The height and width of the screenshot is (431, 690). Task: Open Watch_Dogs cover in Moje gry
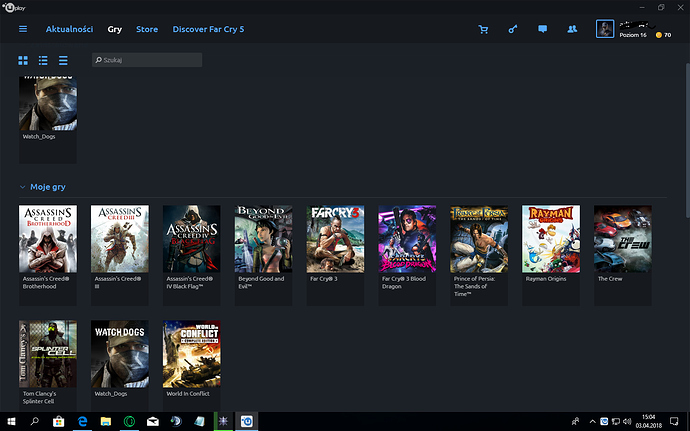click(x=120, y=354)
